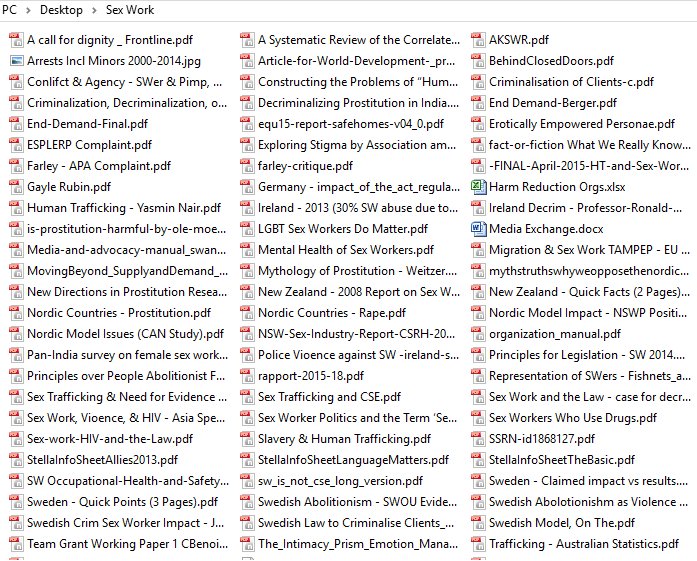Click the Word icon of Media Exchange.docx
697x561 pixels.
click(x=478, y=229)
